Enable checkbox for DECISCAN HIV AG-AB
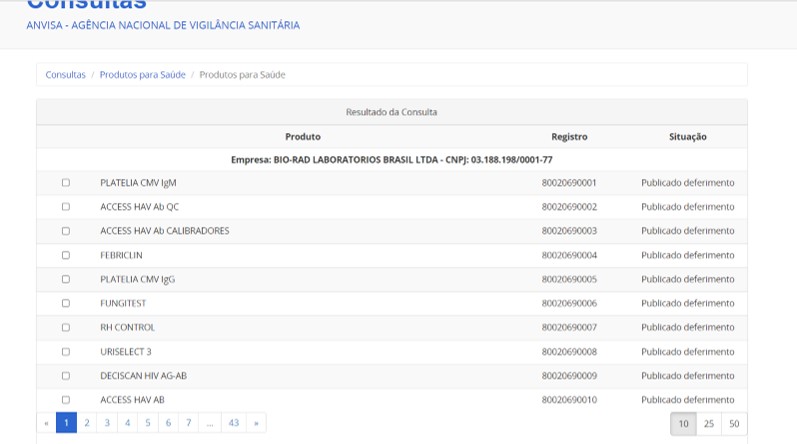This screenshot has width=797, height=444. (66, 376)
